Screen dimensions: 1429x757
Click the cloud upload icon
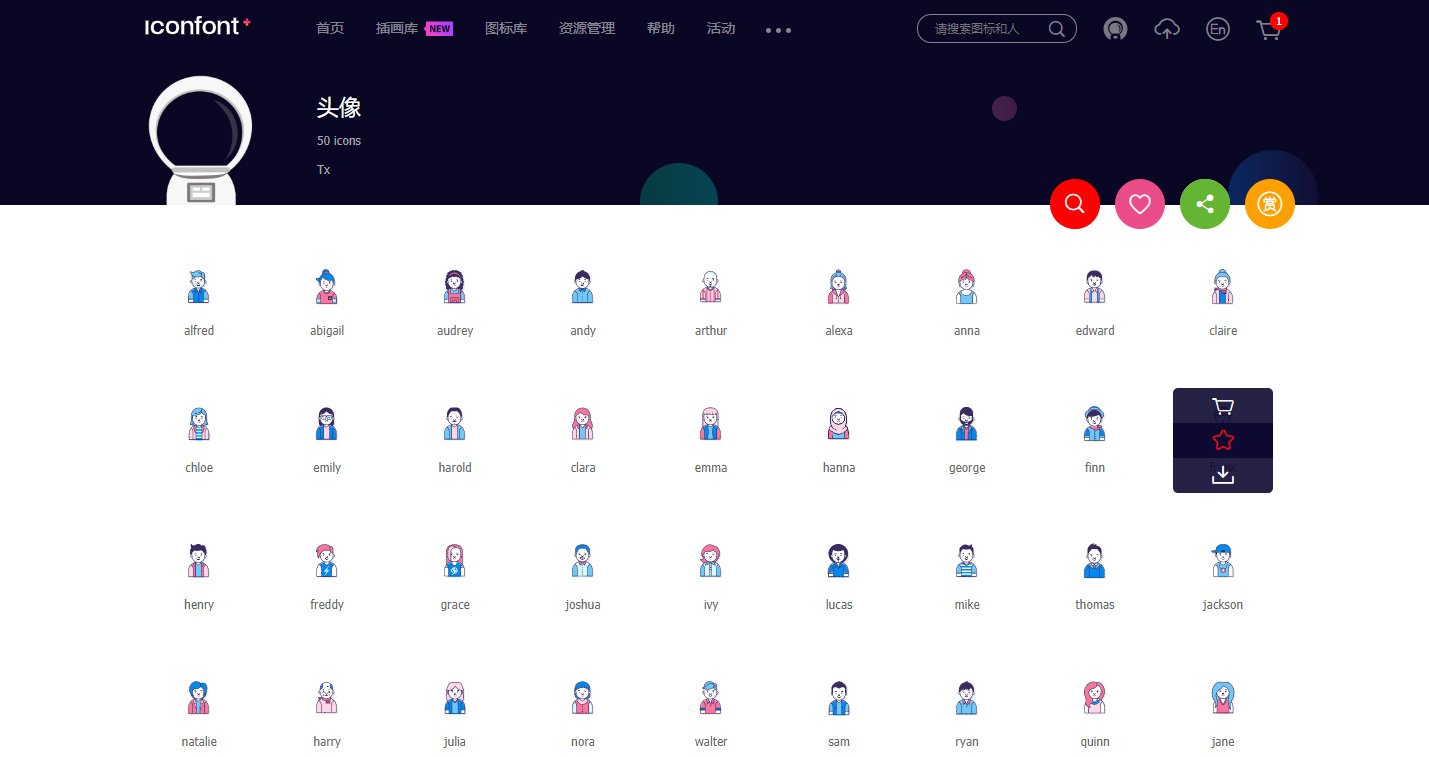[x=1167, y=29]
